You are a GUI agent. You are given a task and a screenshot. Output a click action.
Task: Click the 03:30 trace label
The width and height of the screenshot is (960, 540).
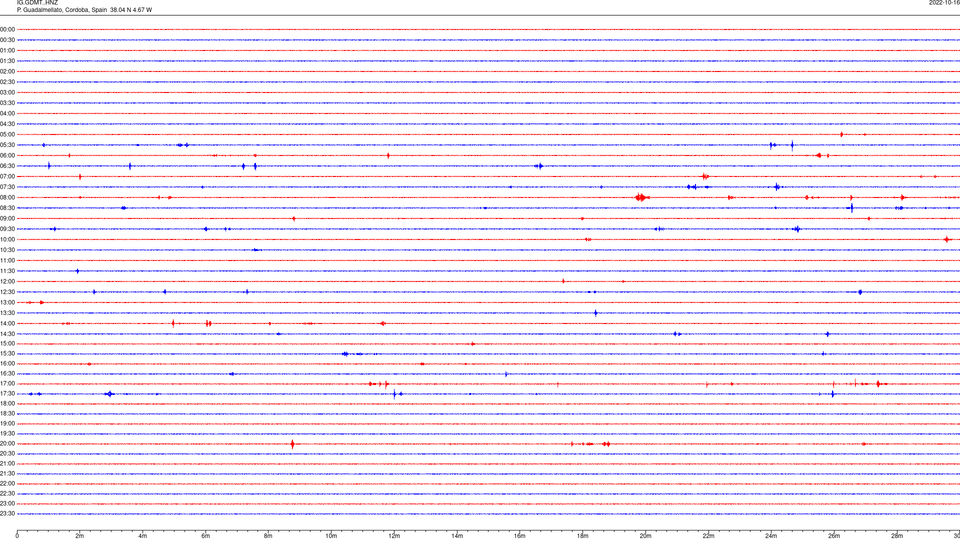point(7,103)
